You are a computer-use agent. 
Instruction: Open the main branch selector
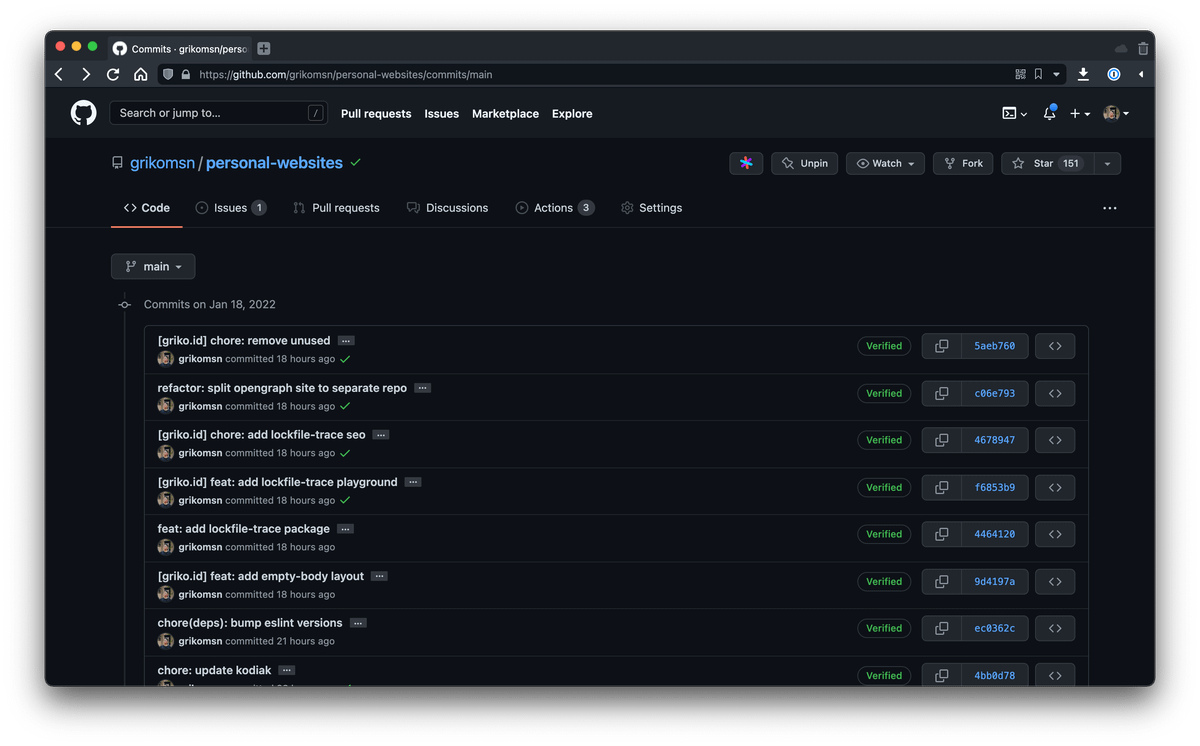(153, 267)
